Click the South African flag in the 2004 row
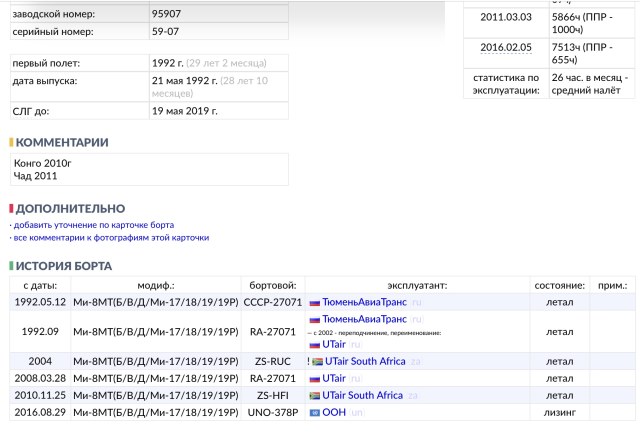 click(317, 361)
